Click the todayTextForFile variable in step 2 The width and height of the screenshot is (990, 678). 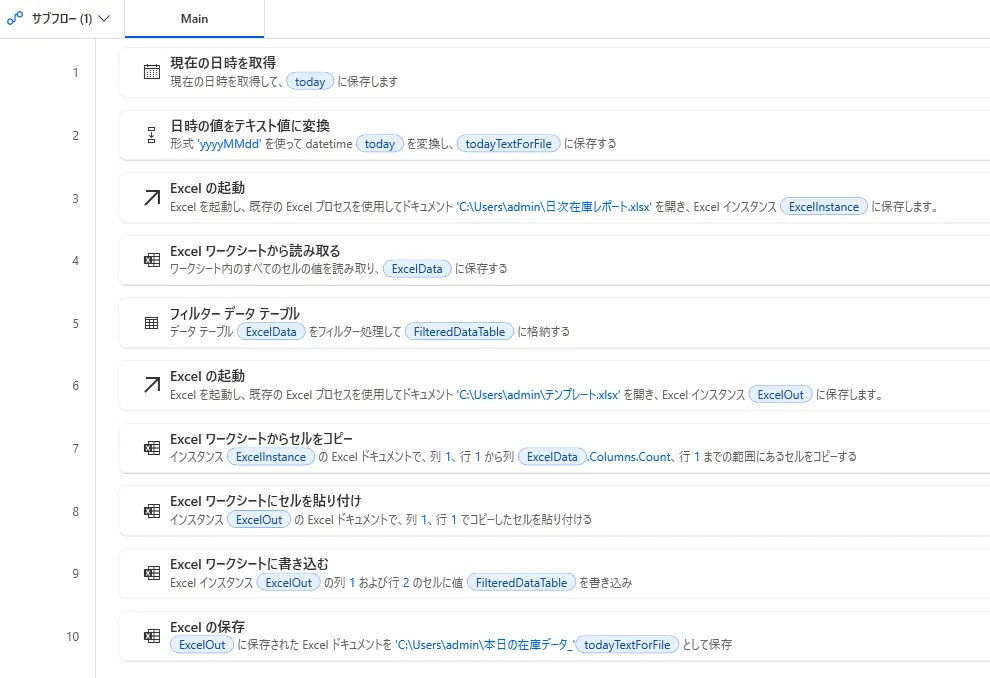pyautogui.click(x=509, y=144)
